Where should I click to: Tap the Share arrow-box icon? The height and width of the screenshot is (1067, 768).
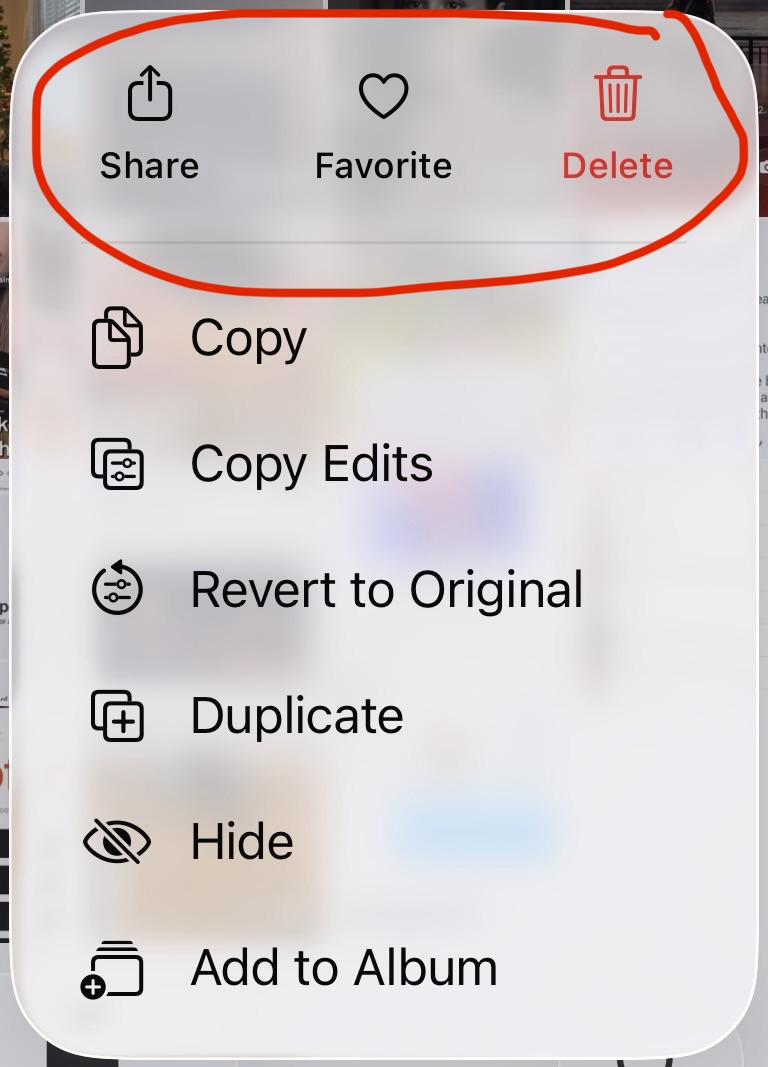coord(150,93)
